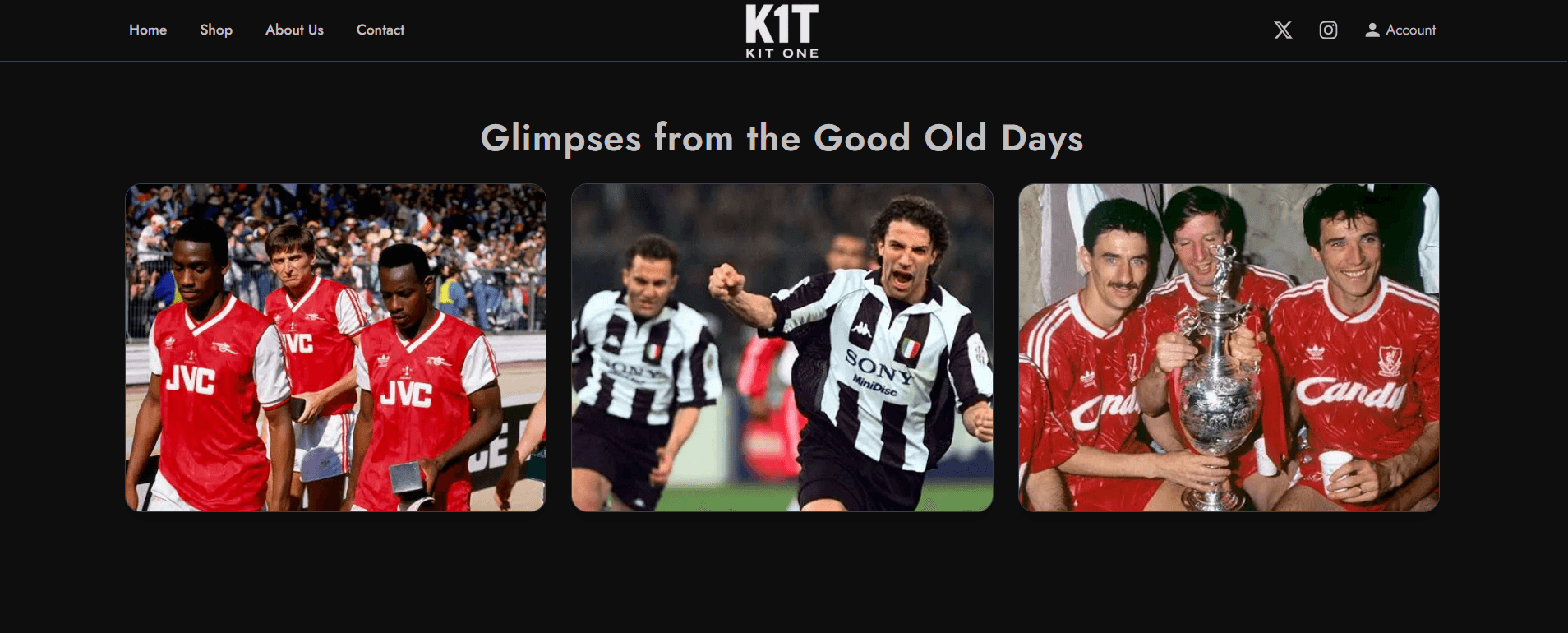Go to the Home page
This screenshot has width=1568, height=633.
tap(148, 30)
